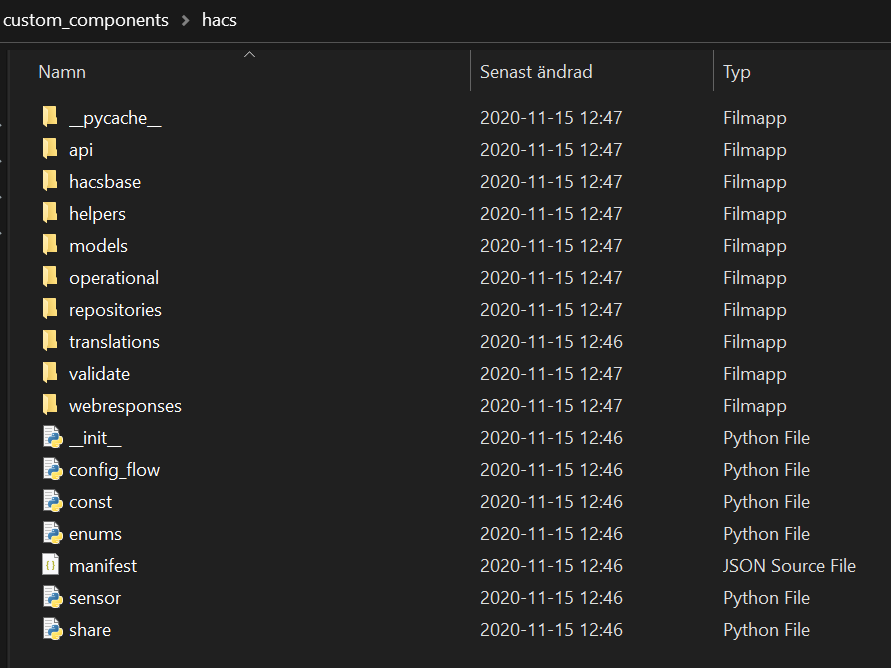The image size is (891, 668).
Task: Select the hacsbase folder name
Action: (x=105, y=182)
